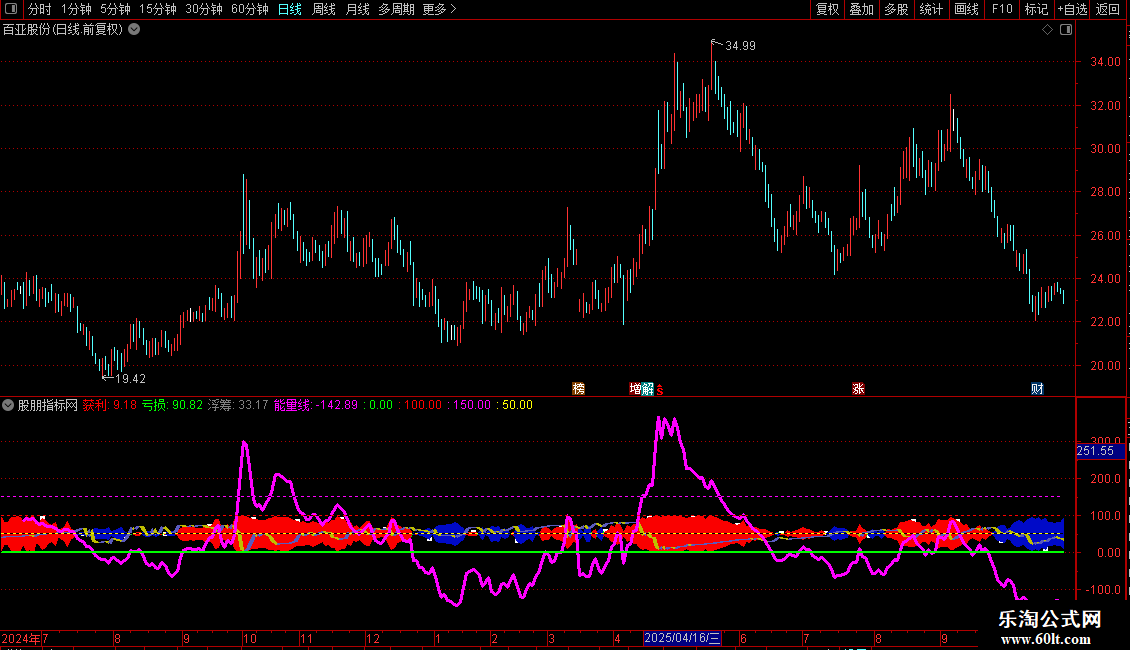Toggle the right side panel icon

[x=1066, y=30]
